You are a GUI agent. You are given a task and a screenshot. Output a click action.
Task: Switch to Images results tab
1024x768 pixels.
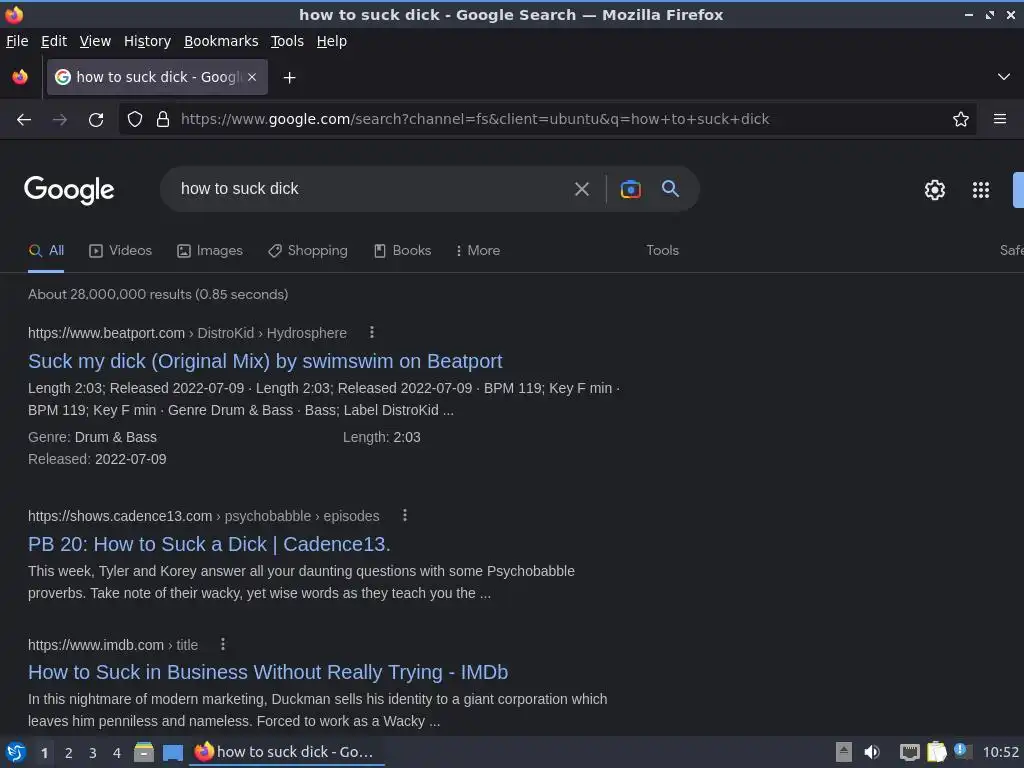pos(210,251)
